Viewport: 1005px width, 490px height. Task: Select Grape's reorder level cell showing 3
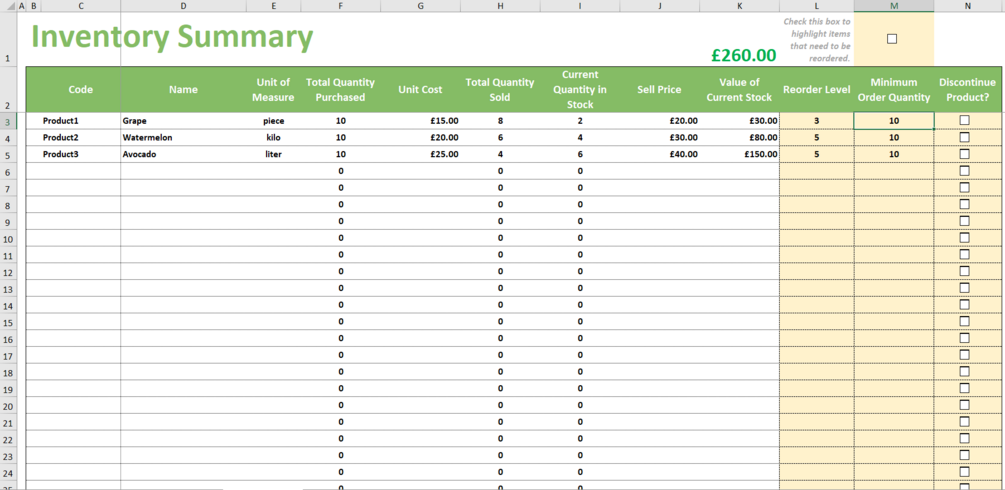click(x=817, y=121)
